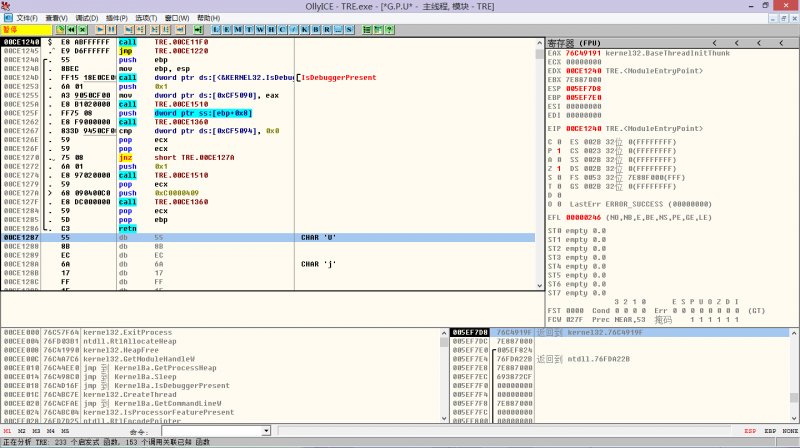Open the 窗口(W) menu
Viewport: 800px width, 448px height.
pos(177,18)
